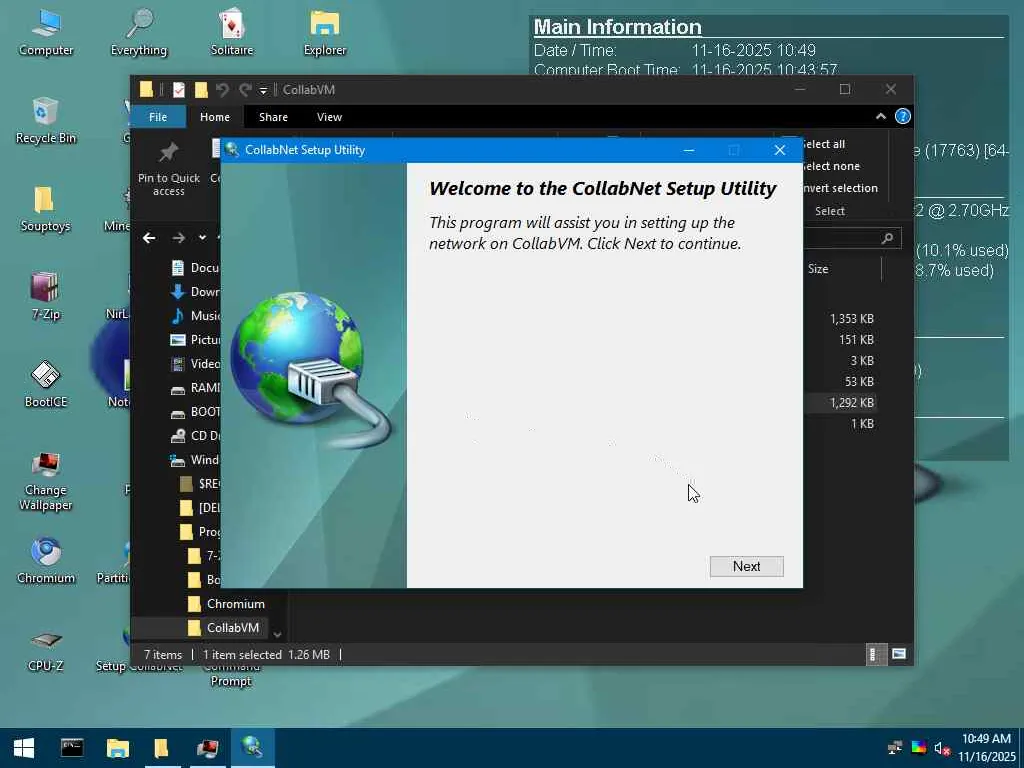Open File Explorer from the taskbar
The height and width of the screenshot is (768, 1024).
pyautogui.click(x=118, y=748)
